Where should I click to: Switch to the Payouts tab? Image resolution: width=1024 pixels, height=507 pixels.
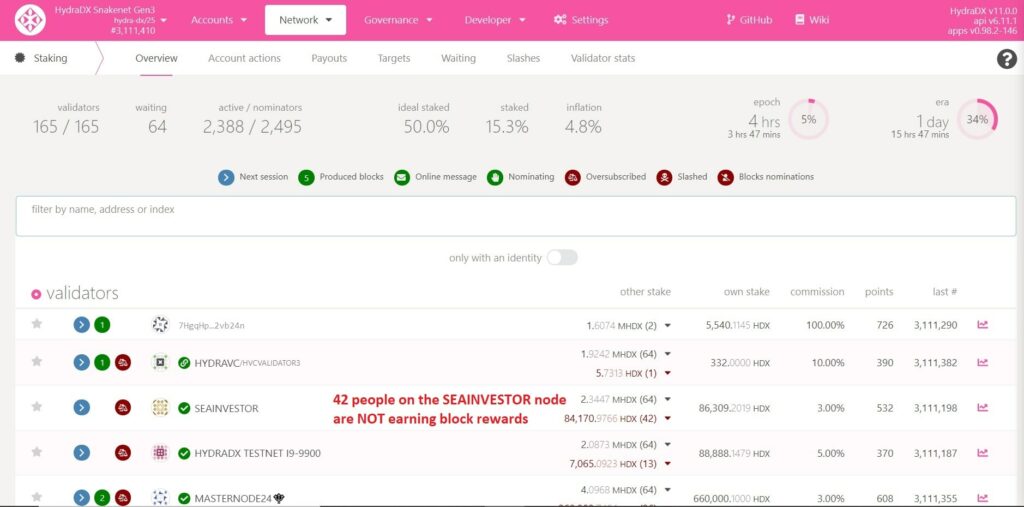pyautogui.click(x=329, y=58)
